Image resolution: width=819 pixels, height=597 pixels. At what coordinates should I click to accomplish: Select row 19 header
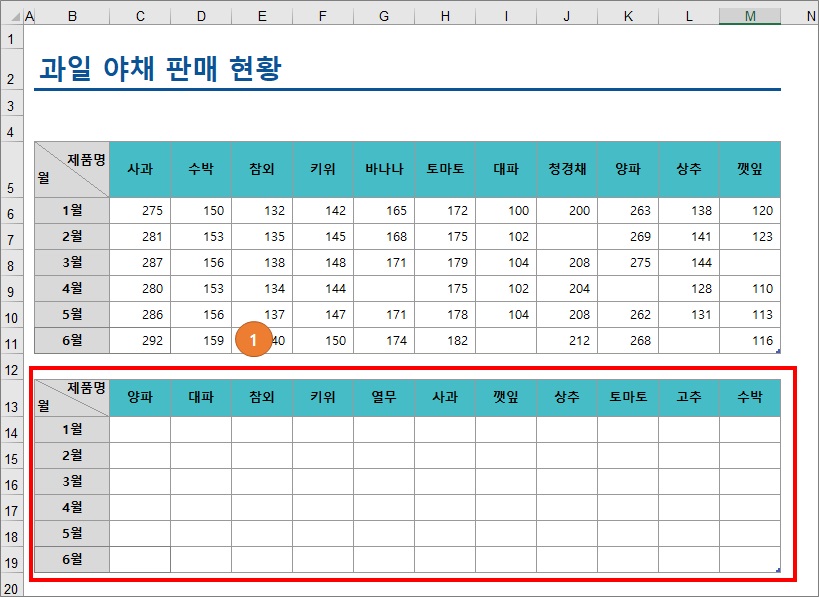[x=11, y=559]
